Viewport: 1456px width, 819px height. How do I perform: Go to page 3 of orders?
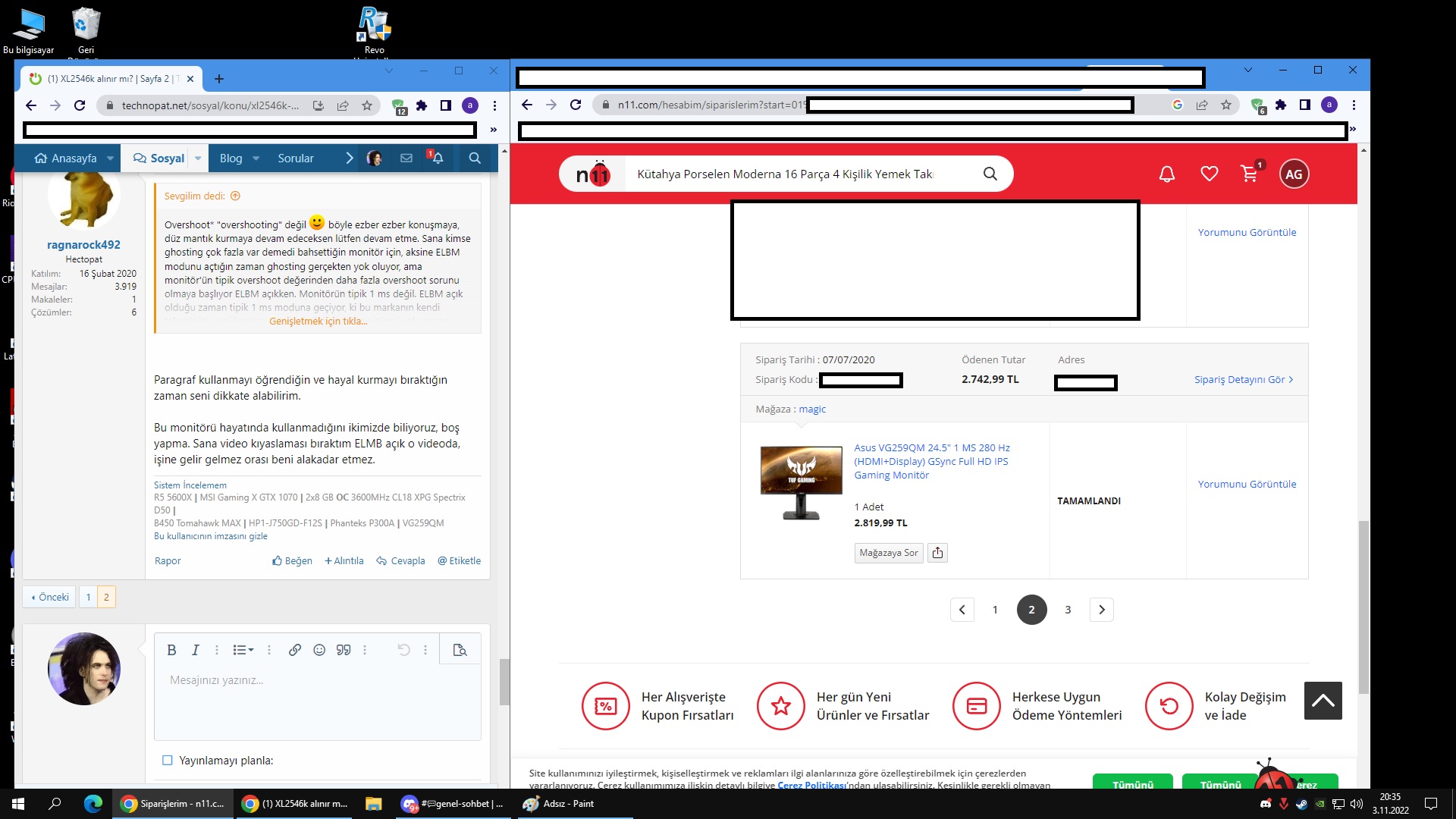tap(1068, 610)
